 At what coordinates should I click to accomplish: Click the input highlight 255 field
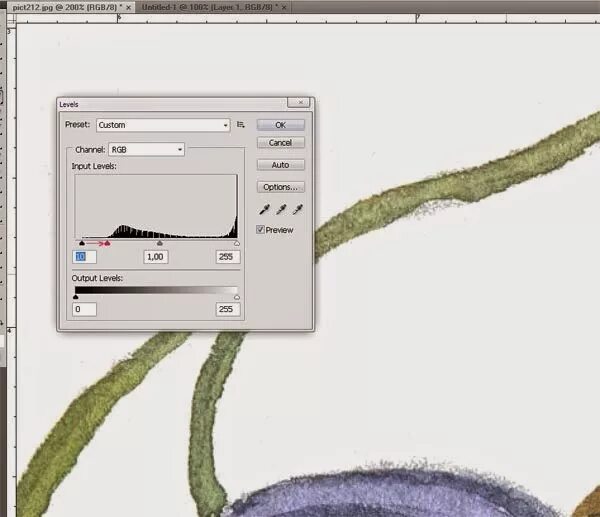point(228,257)
